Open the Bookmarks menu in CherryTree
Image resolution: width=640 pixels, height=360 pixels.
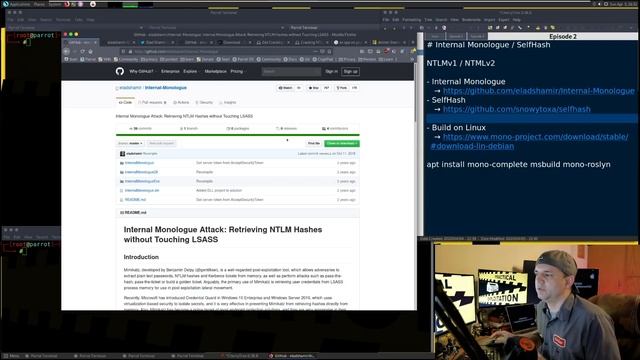tap(471, 20)
